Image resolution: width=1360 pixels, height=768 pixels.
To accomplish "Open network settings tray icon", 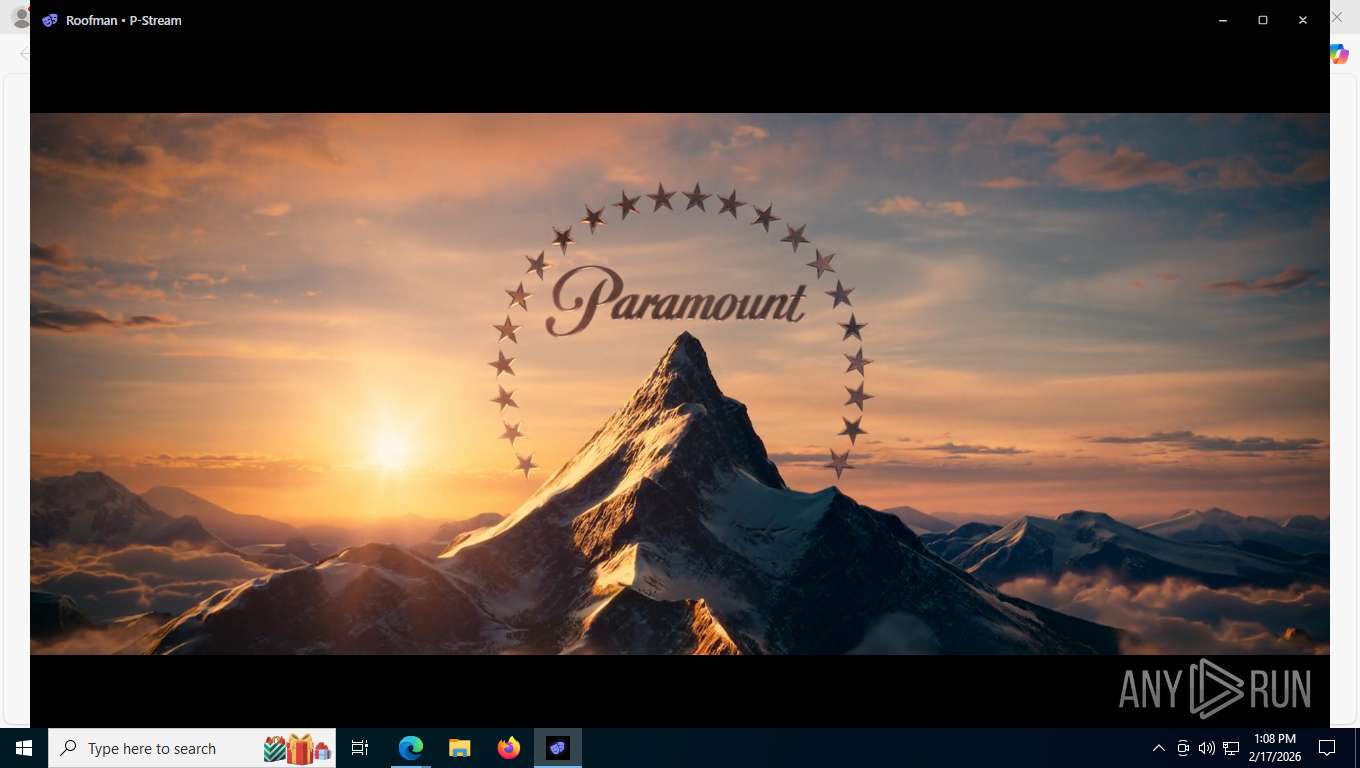I will (1231, 748).
